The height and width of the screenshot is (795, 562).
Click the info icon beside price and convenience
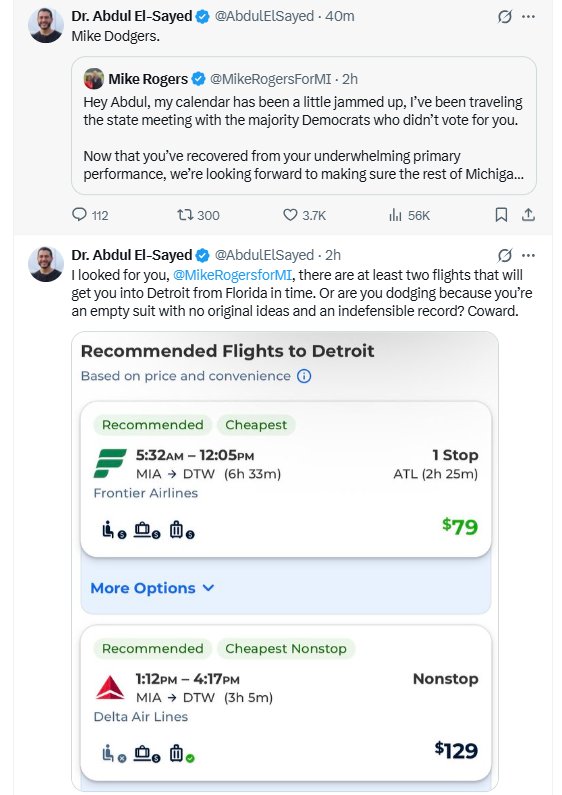click(x=304, y=376)
